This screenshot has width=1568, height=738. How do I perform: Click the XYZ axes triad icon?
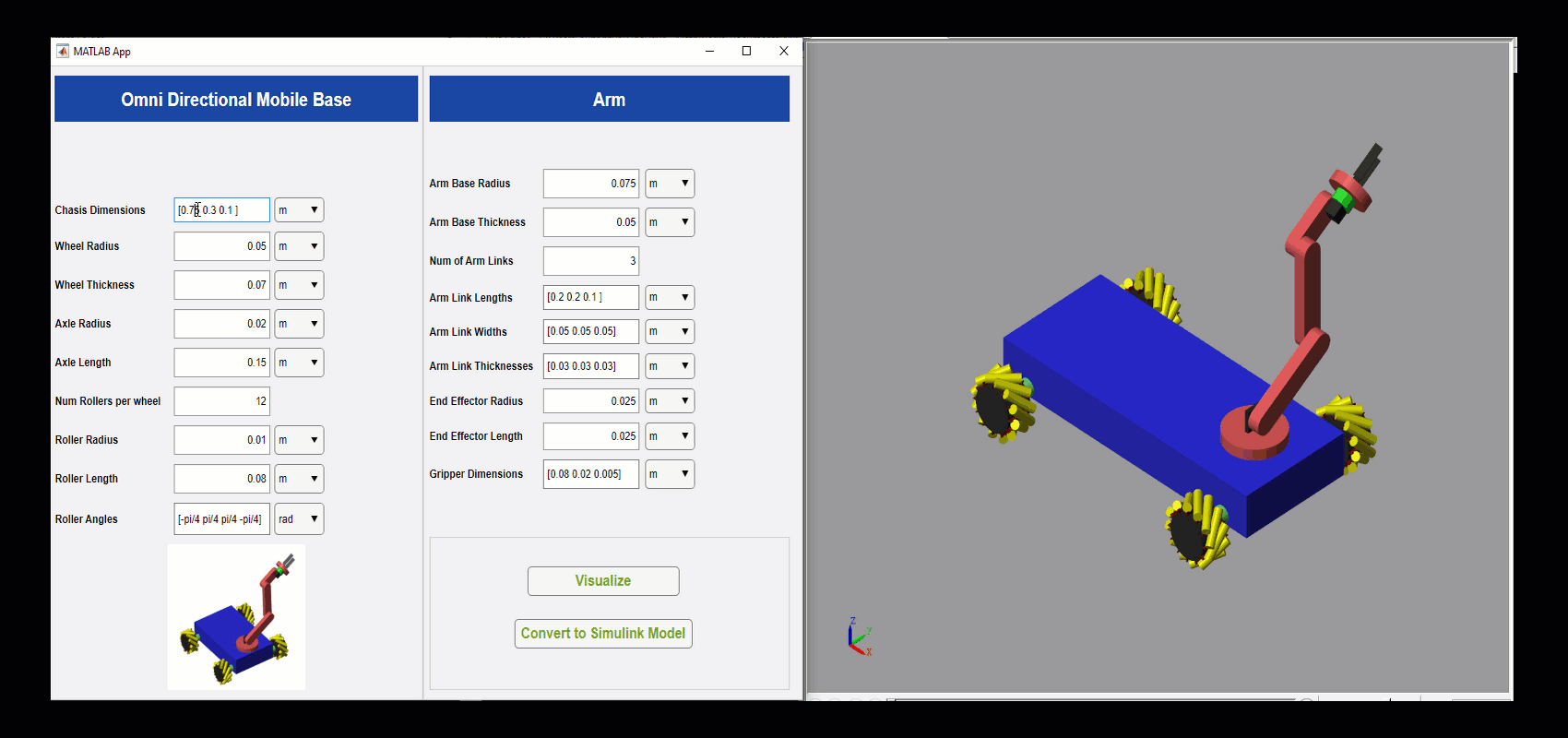tap(859, 637)
